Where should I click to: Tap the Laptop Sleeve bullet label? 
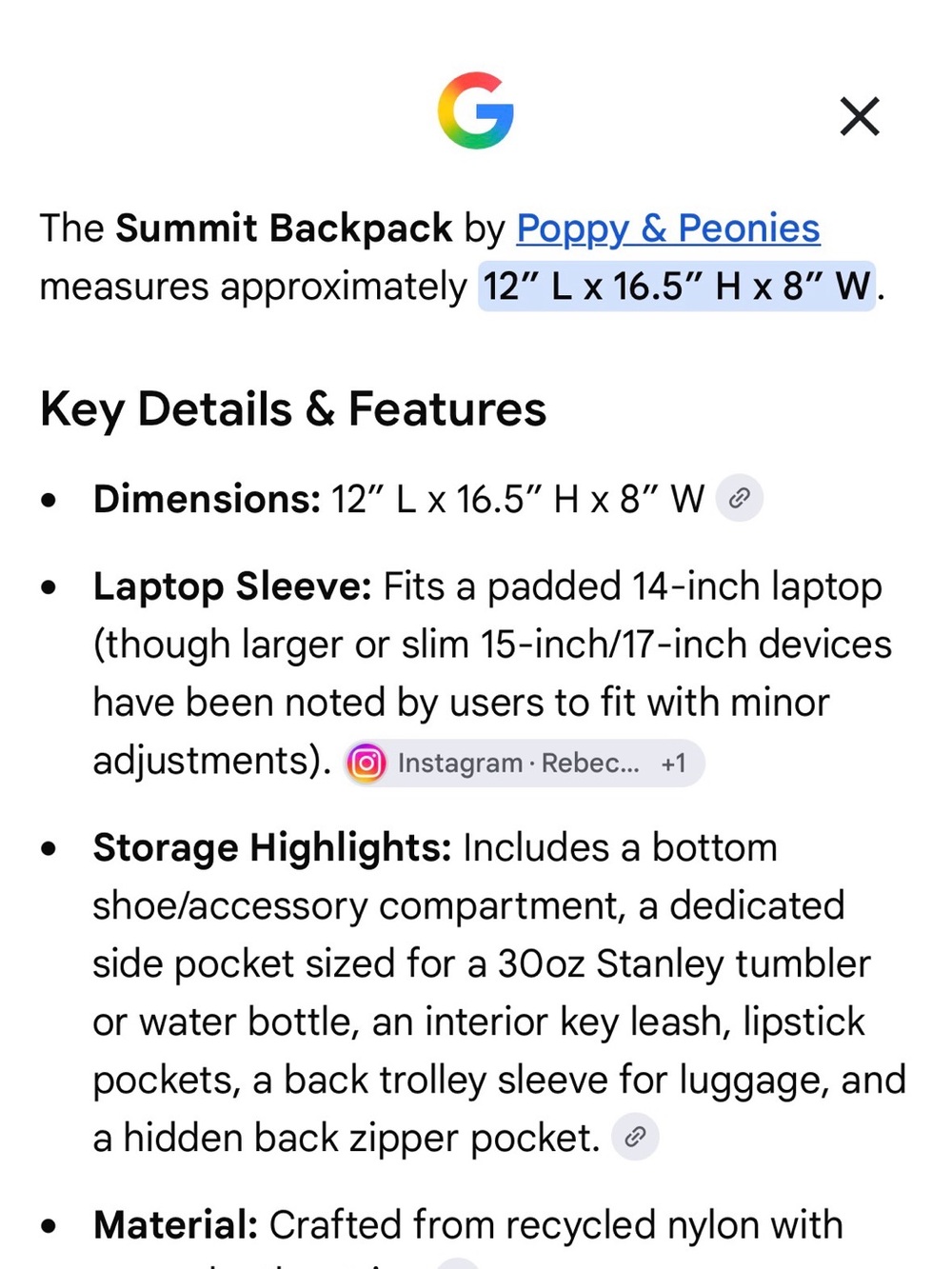[232, 586]
